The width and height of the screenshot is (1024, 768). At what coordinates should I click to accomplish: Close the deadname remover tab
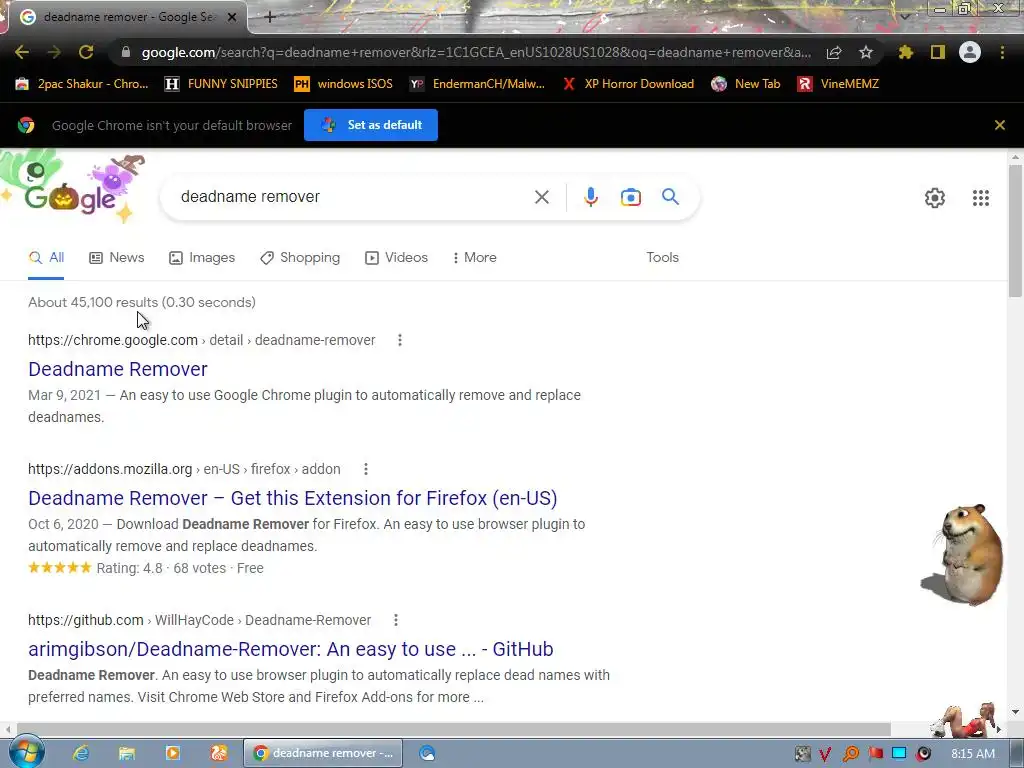[x=232, y=17]
